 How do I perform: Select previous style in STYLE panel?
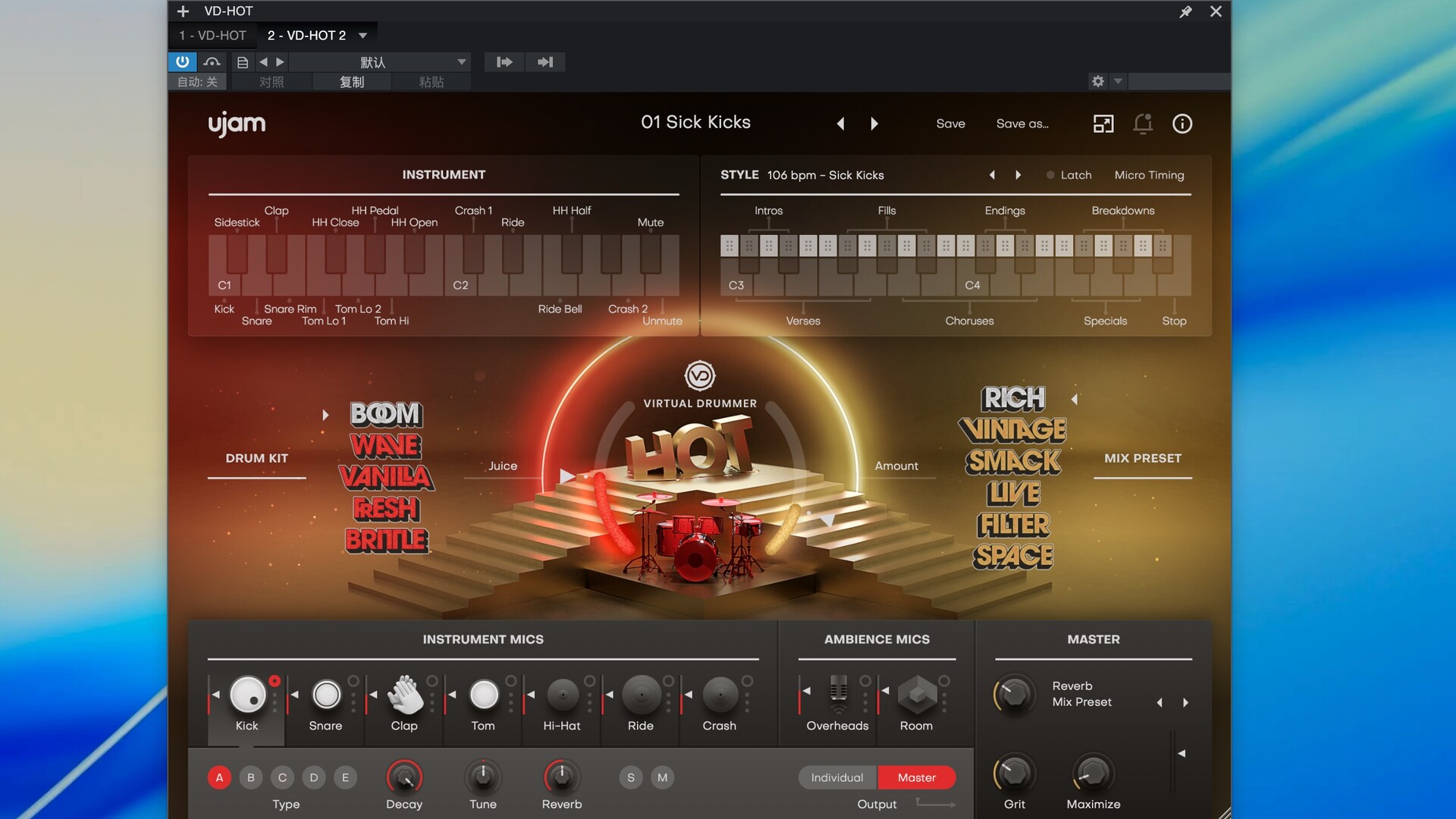992,175
